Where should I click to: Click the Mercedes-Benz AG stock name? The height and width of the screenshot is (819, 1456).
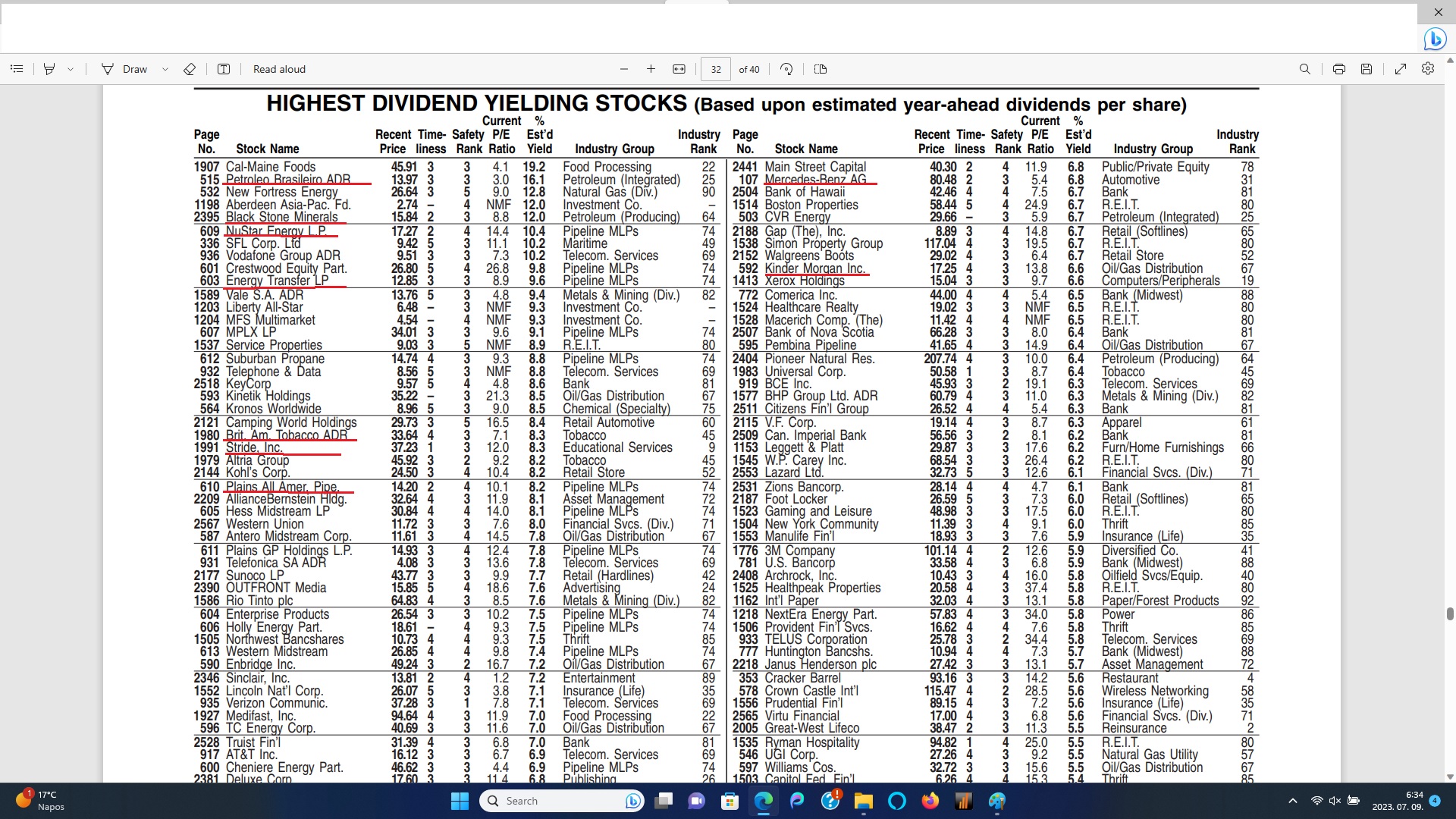(x=815, y=180)
